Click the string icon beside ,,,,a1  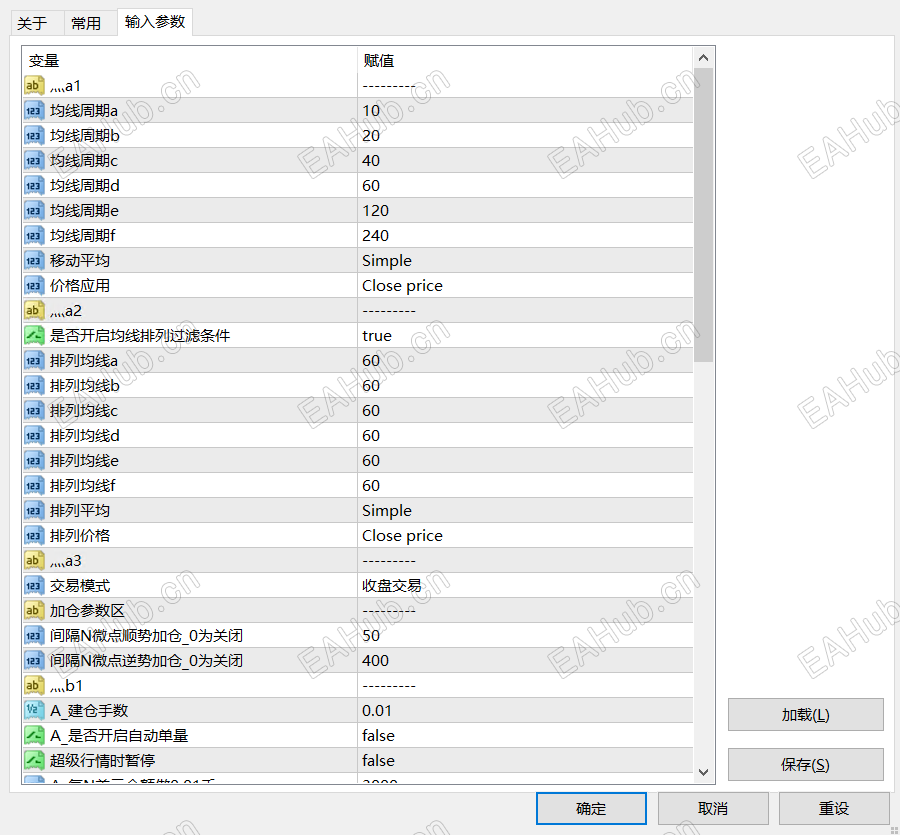[x=34, y=86]
